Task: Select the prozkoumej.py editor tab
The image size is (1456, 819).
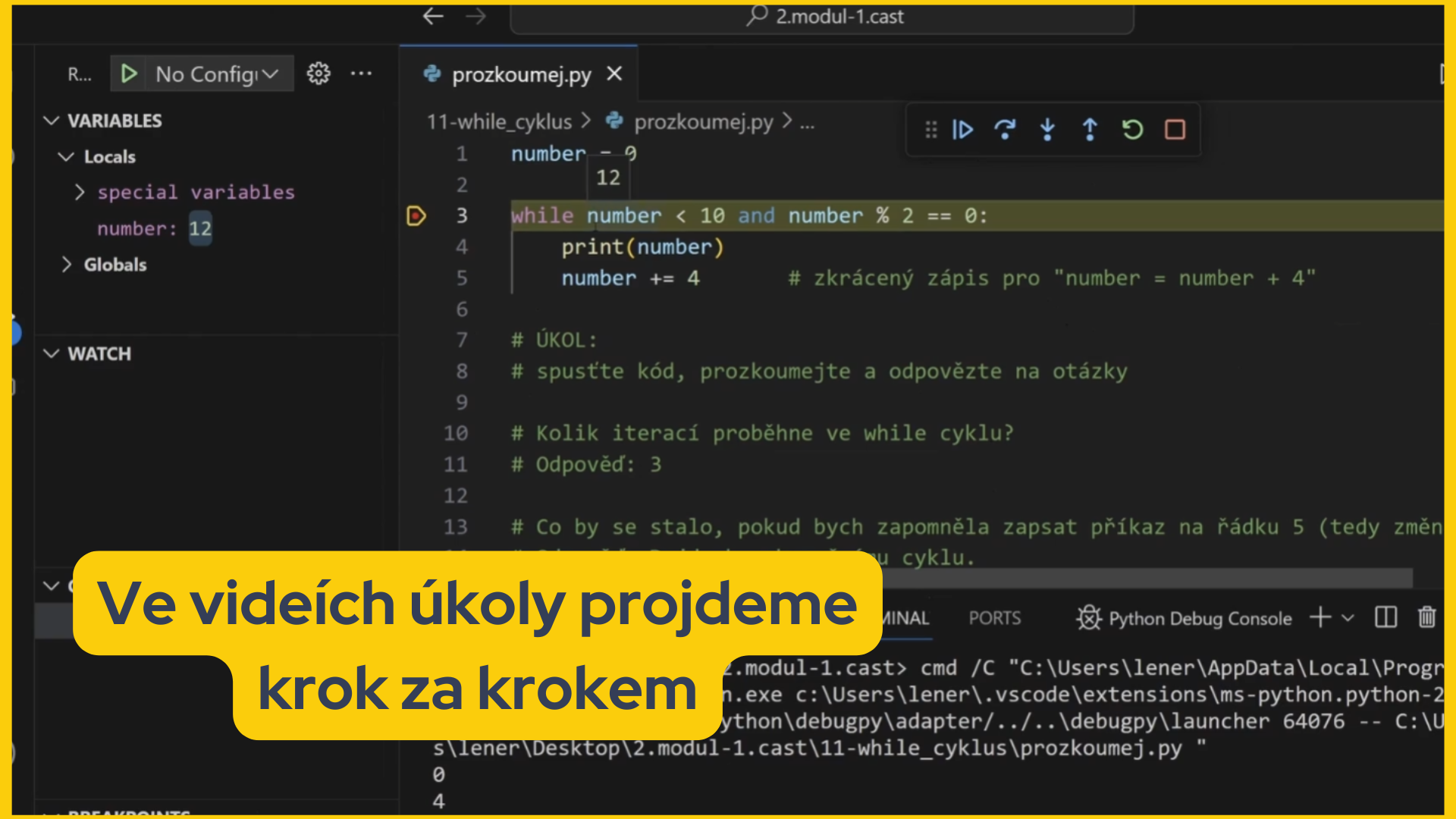Action: [x=521, y=74]
